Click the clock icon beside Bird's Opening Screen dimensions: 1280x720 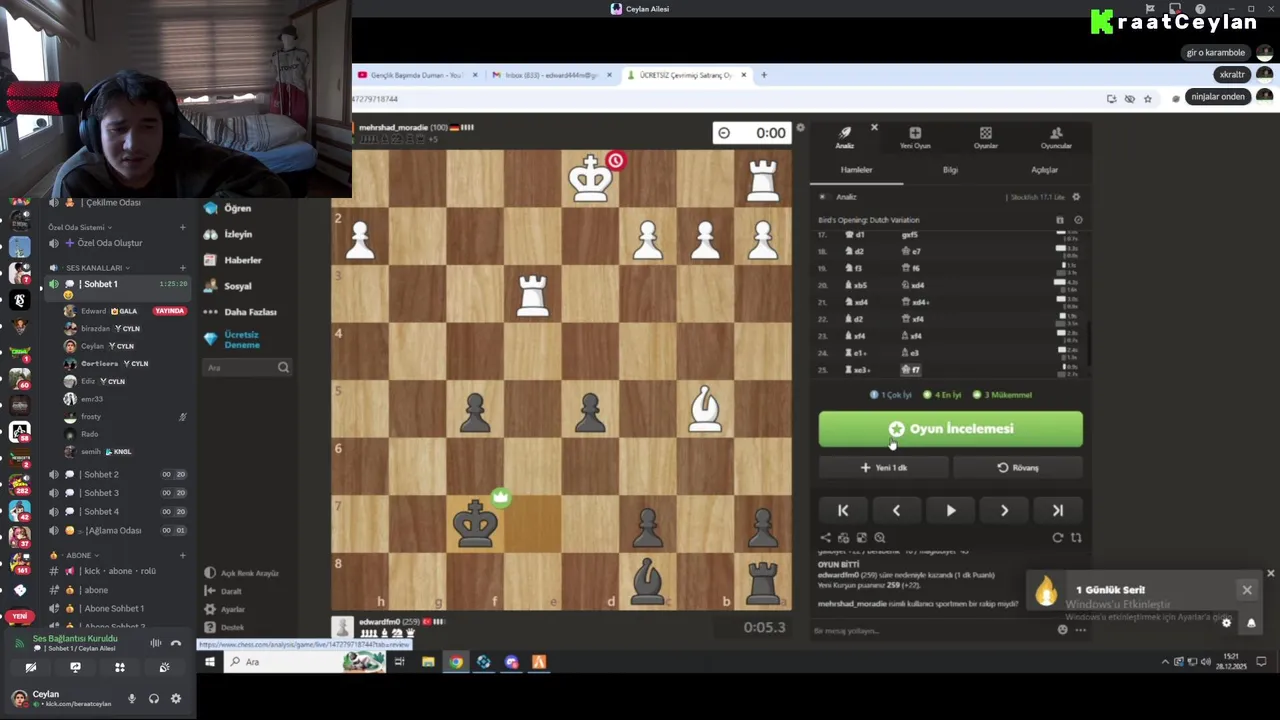click(x=1078, y=220)
